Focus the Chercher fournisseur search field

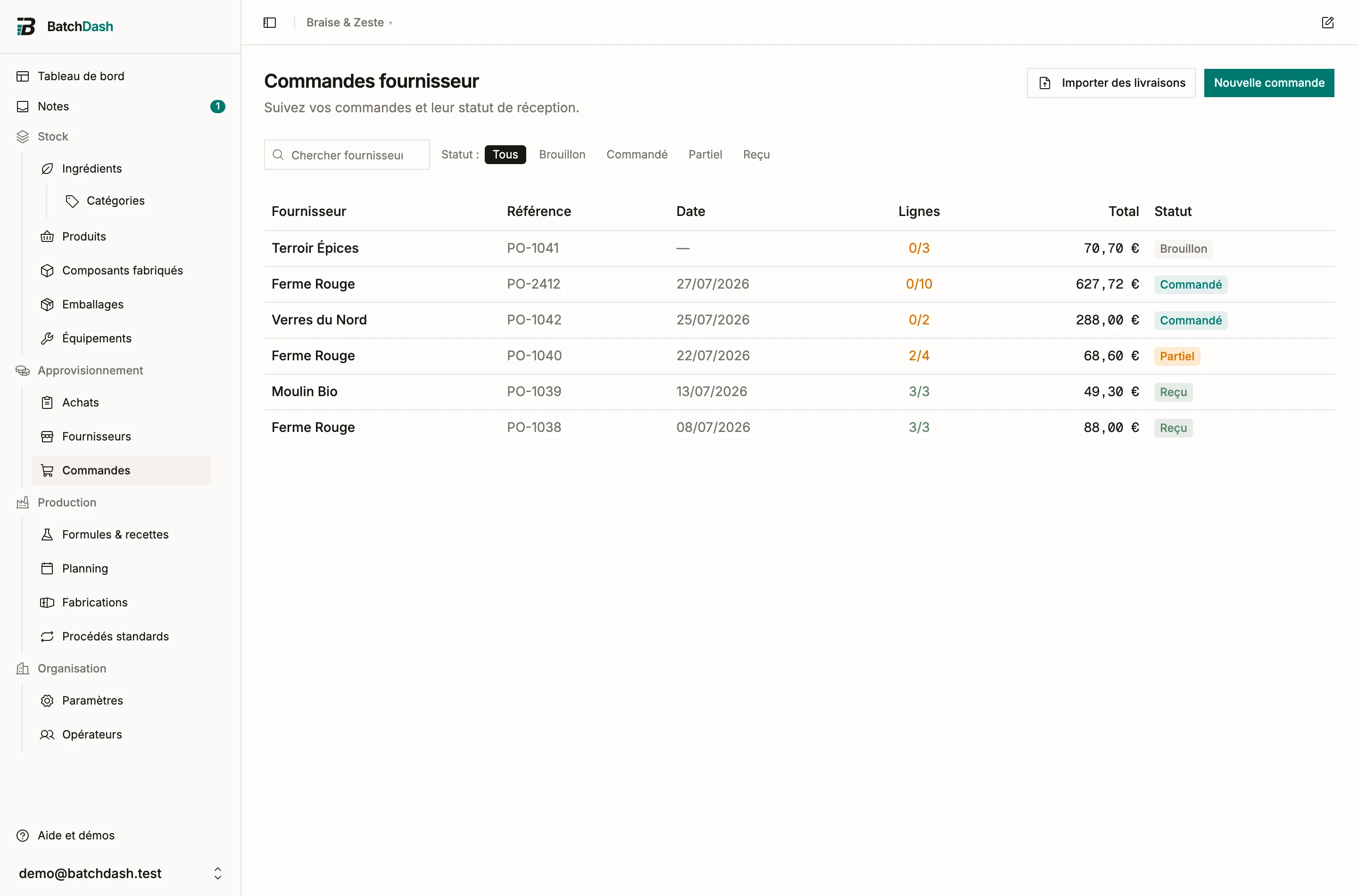click(347, 155)
